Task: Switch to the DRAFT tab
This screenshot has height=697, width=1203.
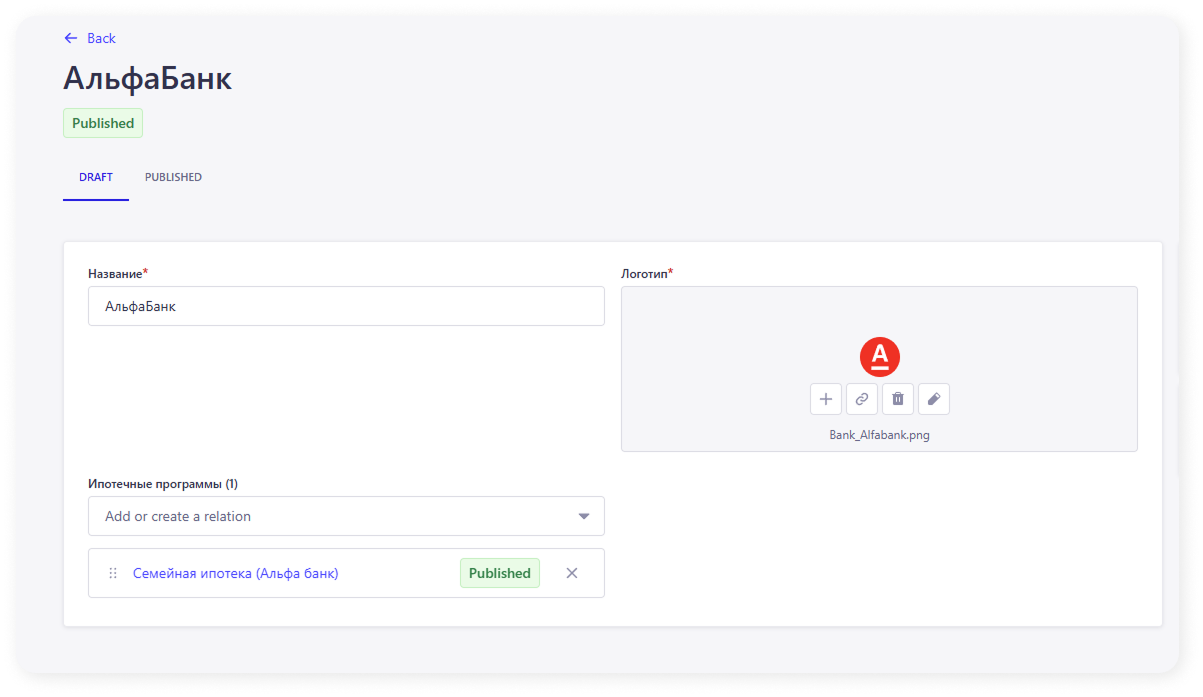Action: click(96, 177)
